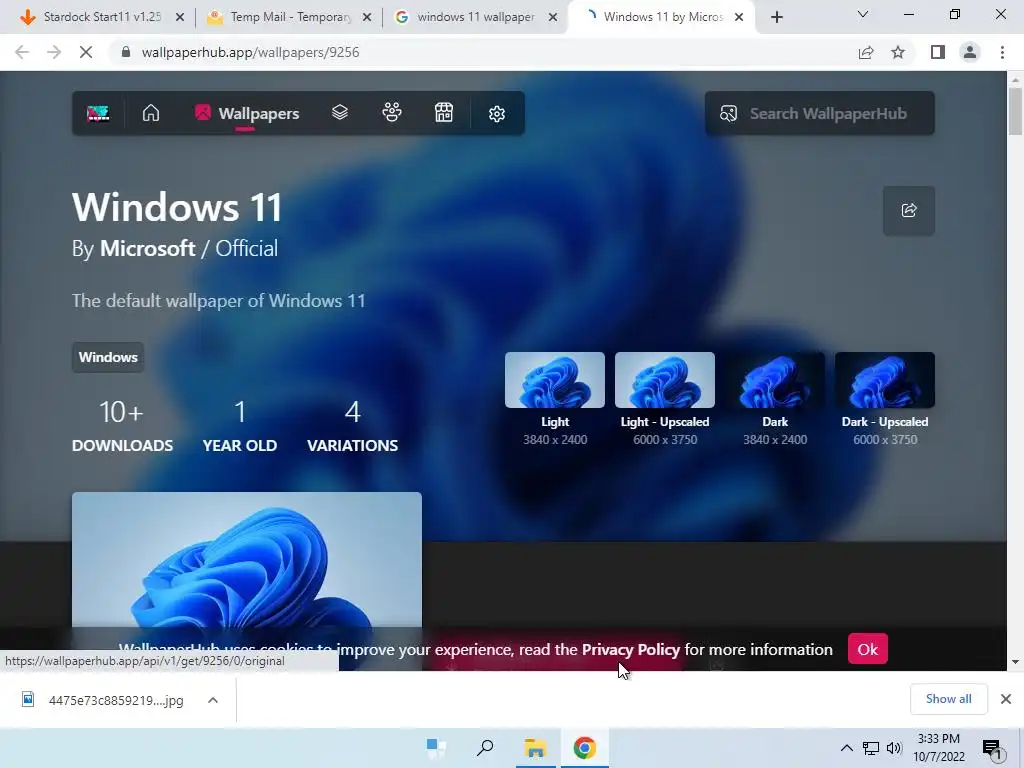
Task: Click the forward navigation arrow
Action: pyautogui.click(x=54, y=52)
